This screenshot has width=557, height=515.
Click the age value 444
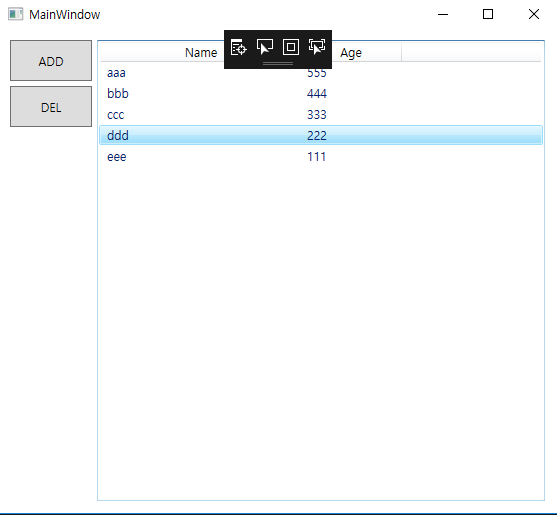pos(317,94)
